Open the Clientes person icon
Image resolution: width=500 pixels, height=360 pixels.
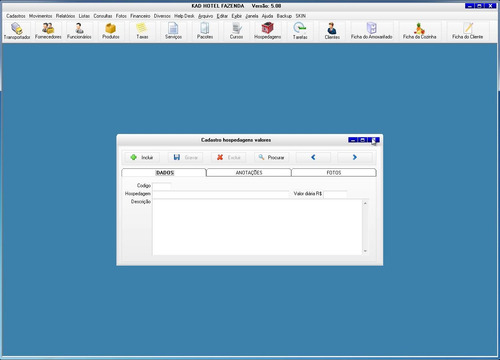tap(332, 31)
